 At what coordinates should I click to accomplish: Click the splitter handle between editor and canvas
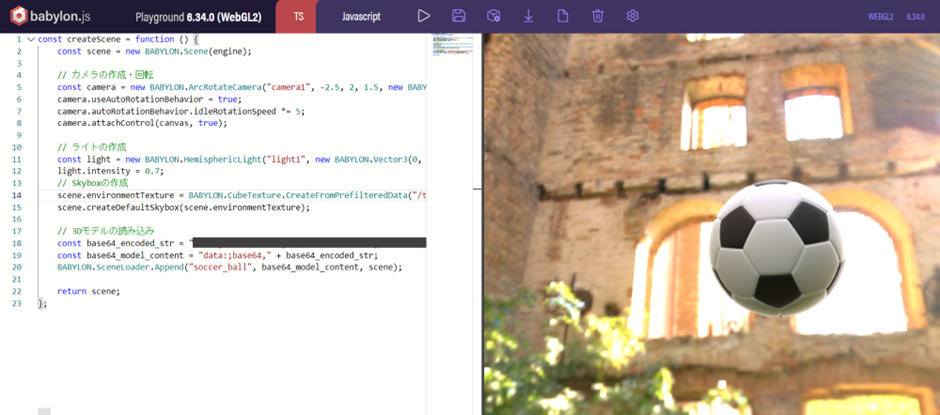coord(477,189)
